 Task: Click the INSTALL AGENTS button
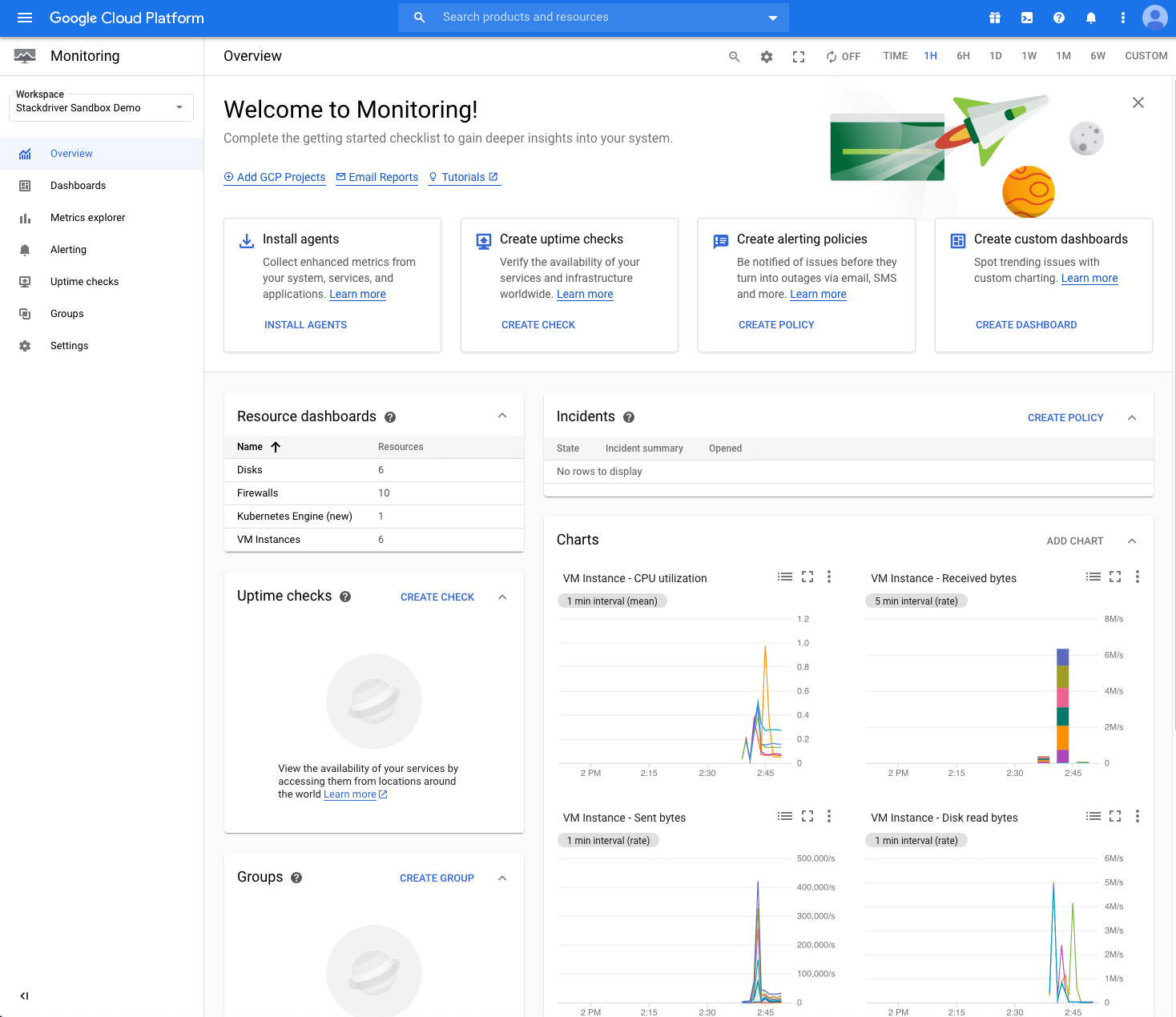(305, 325)
